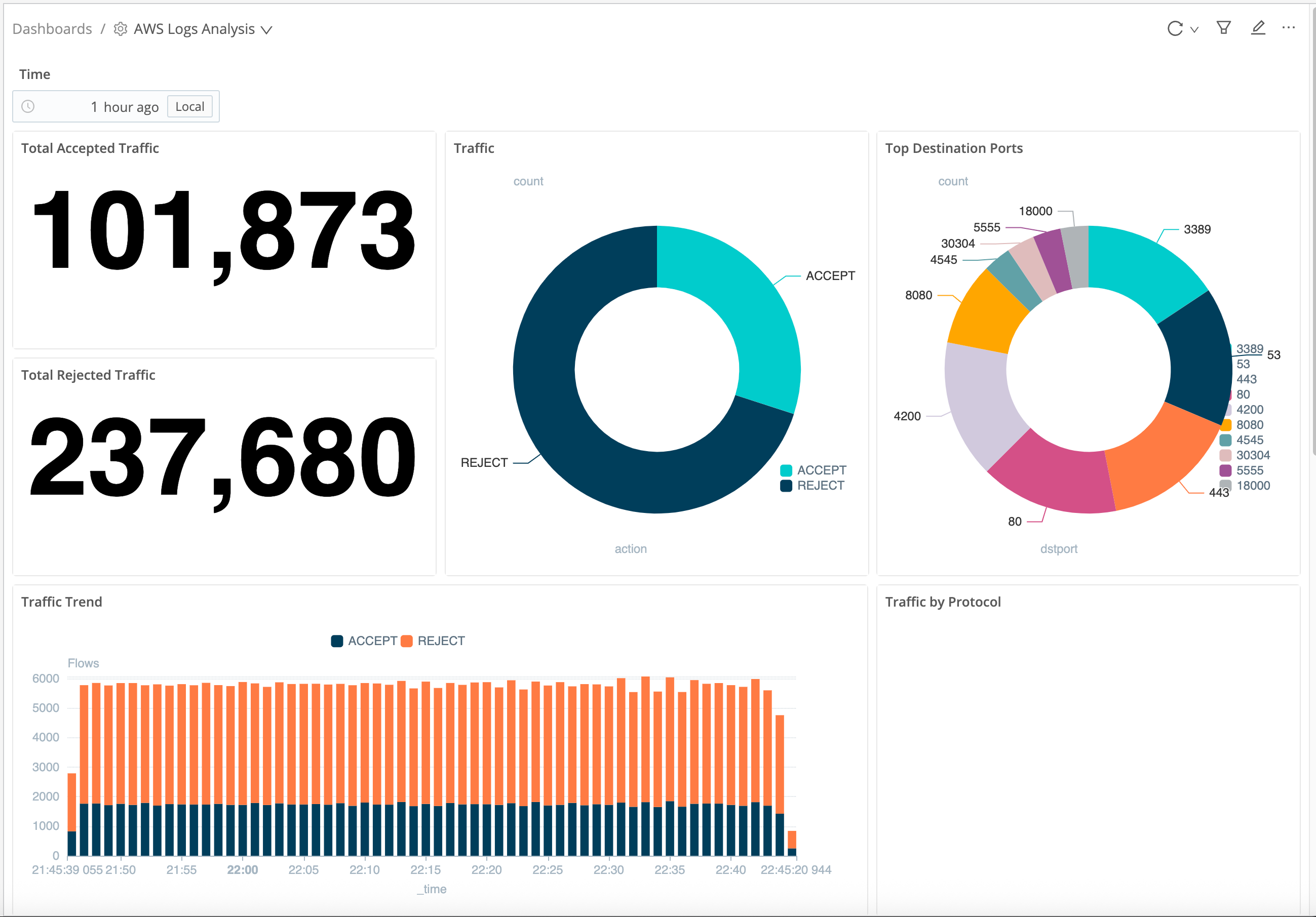
Task: Select the Traffic by Protocol panel title
Action: [943, 602]
